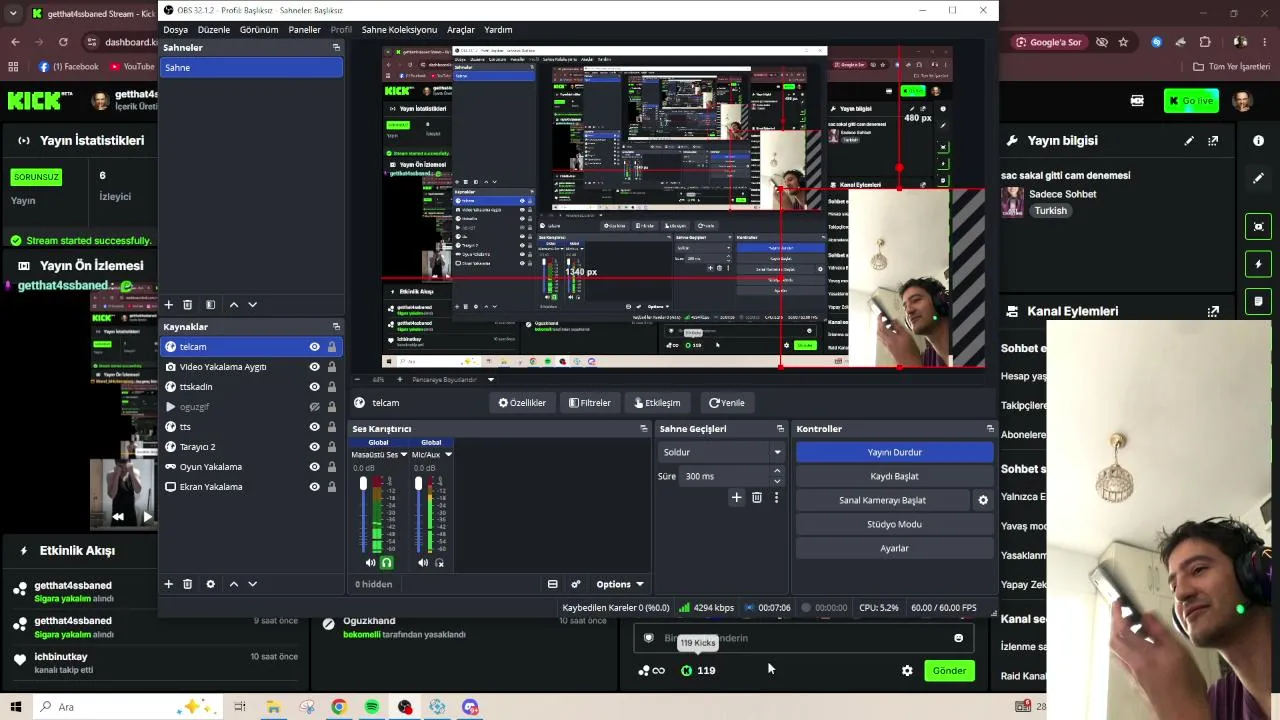Image resolution: width=1280 pixels, height=720 pixels.
Task: Remove scene using Sahneler trash icon
Action: tap(187, 305)
